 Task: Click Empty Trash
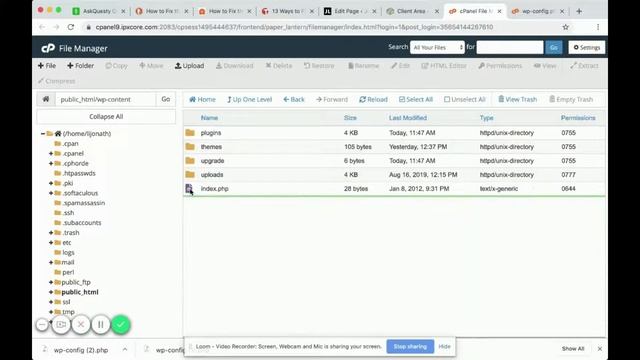click(x=571, y=99)
